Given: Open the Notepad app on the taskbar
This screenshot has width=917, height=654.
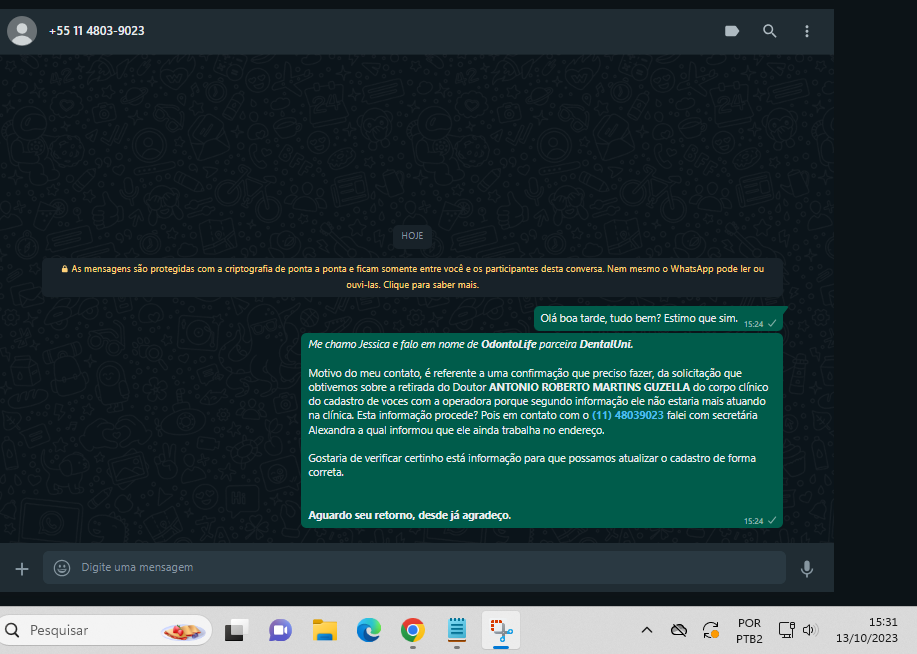Looking at the screenshot, I should (457, 631).
